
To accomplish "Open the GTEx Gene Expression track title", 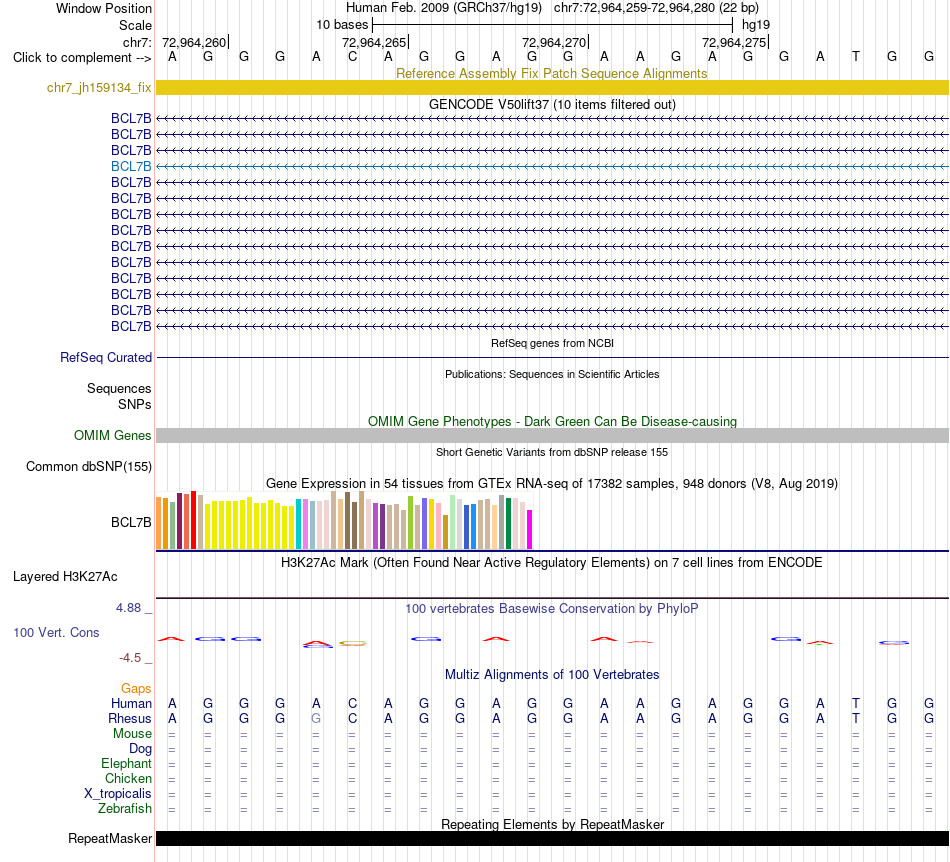I will [552, 483].
